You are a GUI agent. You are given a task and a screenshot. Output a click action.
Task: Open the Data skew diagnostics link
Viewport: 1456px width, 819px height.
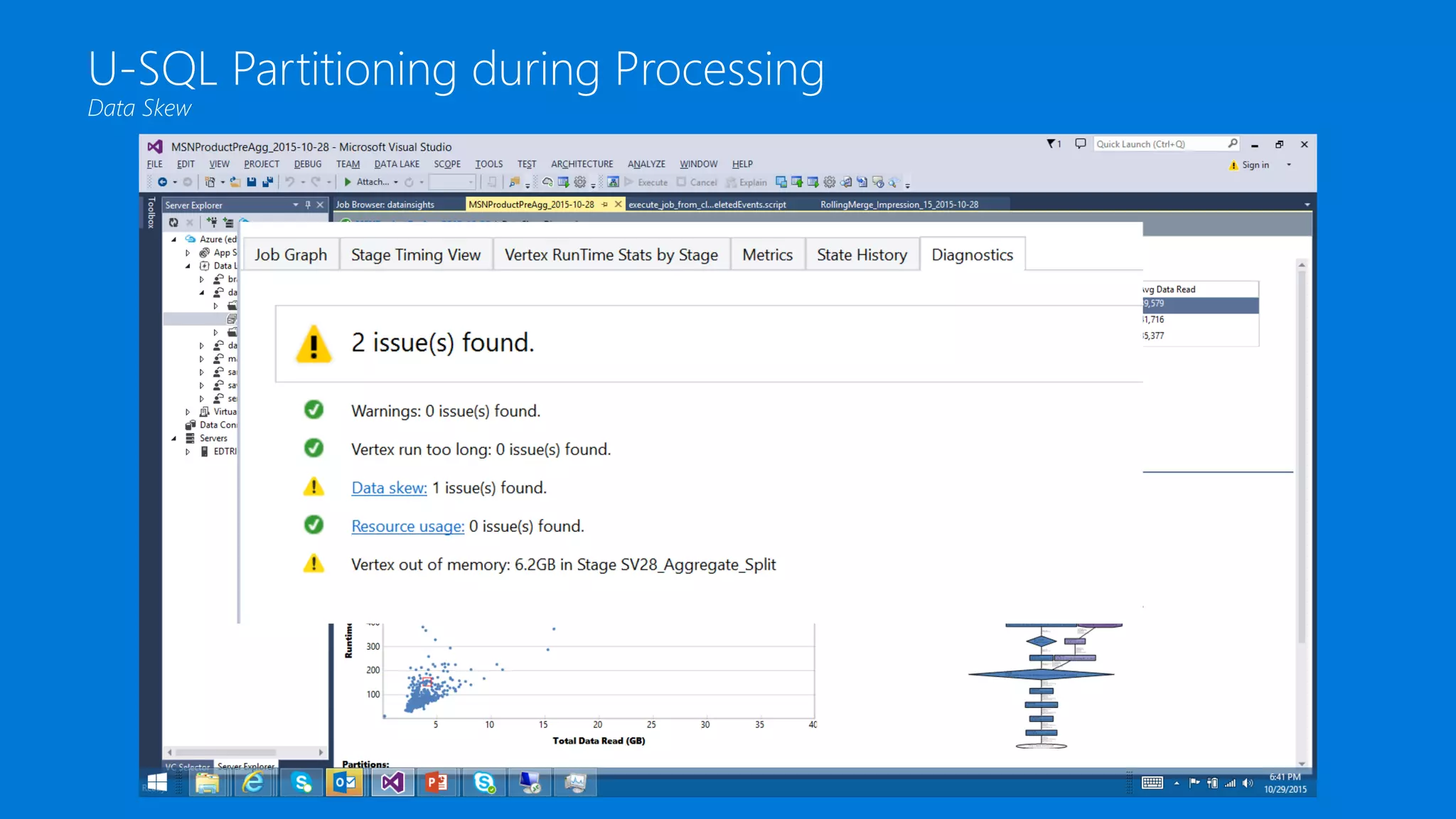point(389,488)
